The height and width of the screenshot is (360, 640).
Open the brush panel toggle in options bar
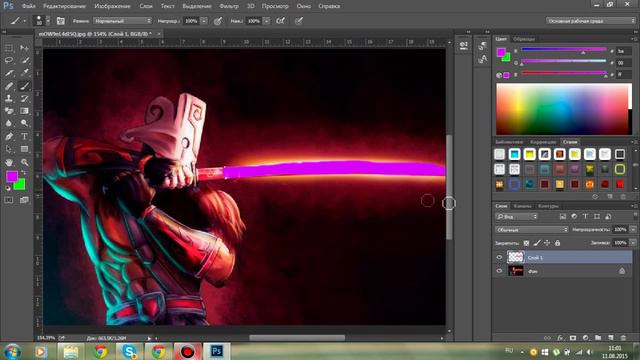[60, 21]
